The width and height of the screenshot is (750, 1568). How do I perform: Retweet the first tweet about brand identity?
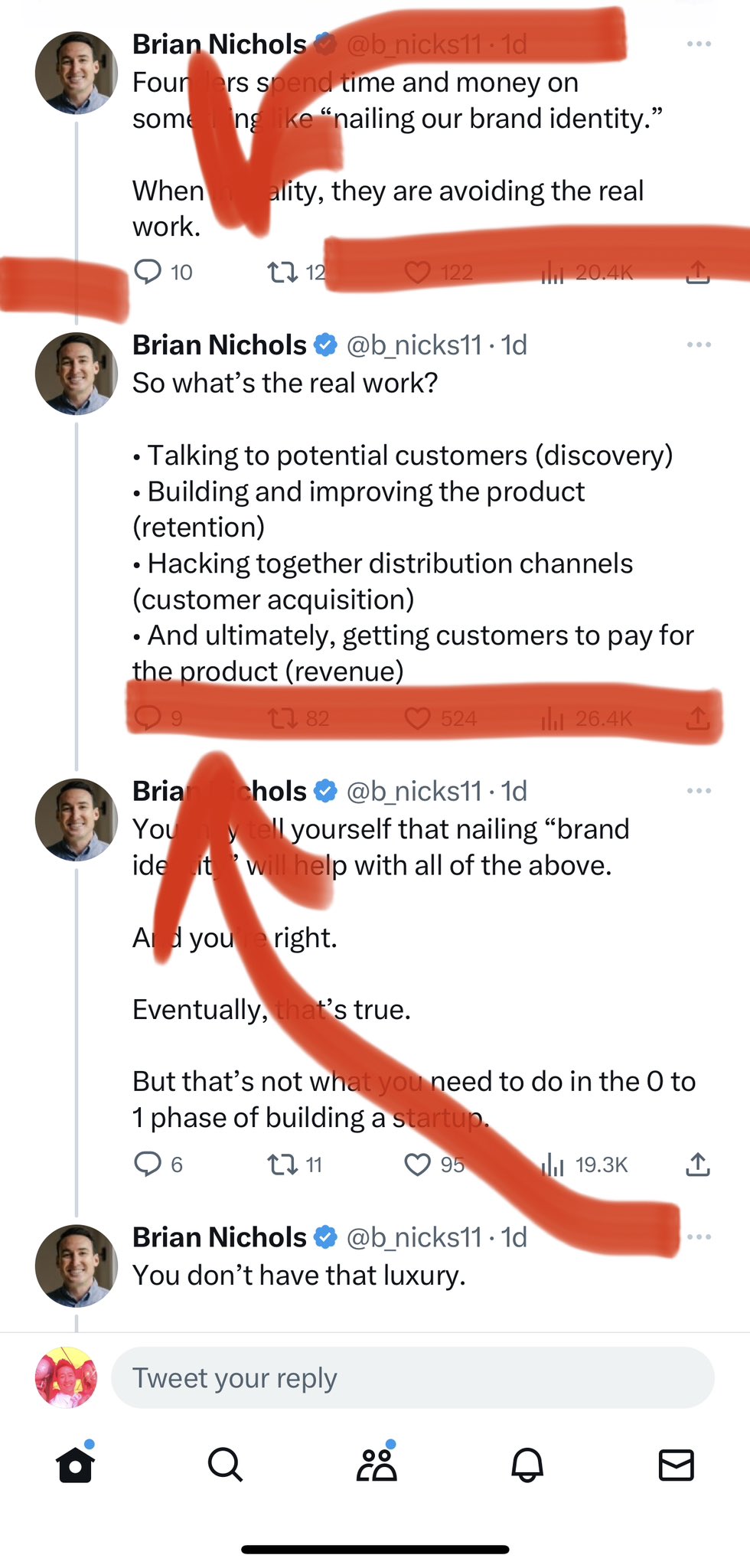[282, 272]
